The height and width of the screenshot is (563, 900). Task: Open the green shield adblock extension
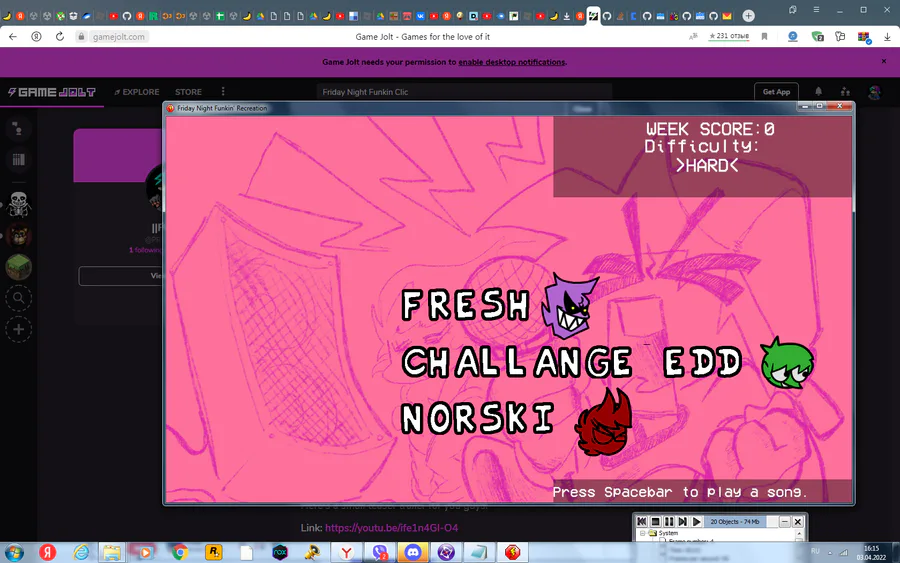(x=817, y=36)
